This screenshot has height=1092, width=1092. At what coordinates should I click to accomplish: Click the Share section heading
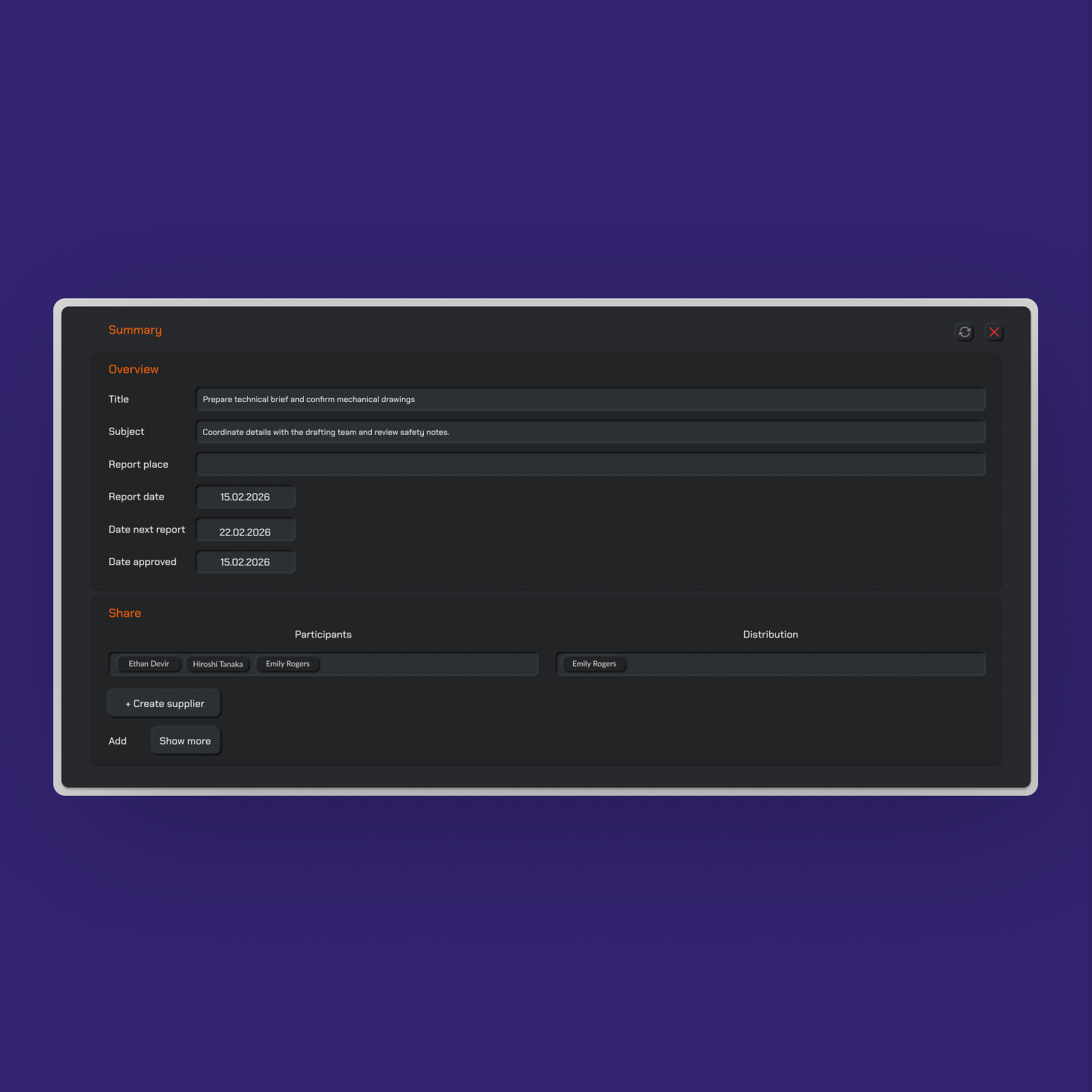click(125, 613)
